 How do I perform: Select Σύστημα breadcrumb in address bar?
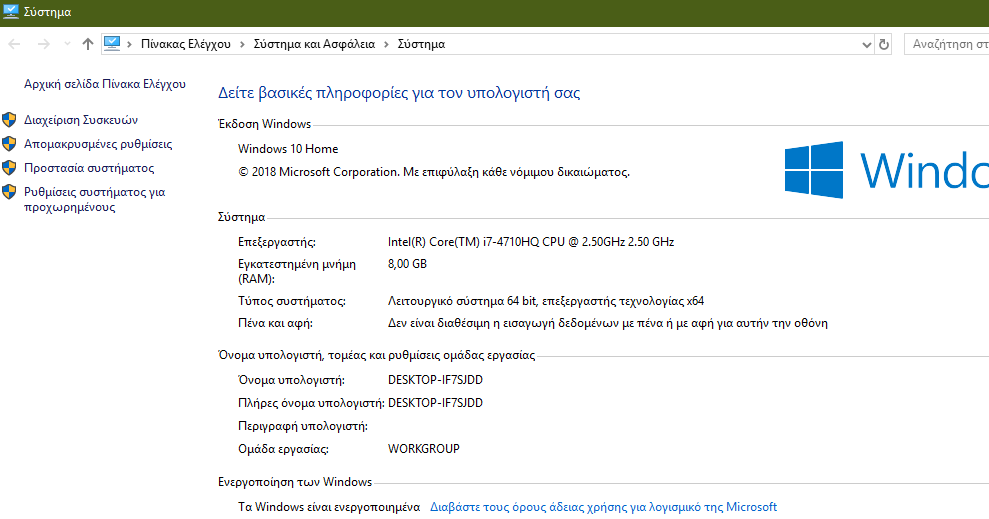pyautogui.click(x=421, y=44)
